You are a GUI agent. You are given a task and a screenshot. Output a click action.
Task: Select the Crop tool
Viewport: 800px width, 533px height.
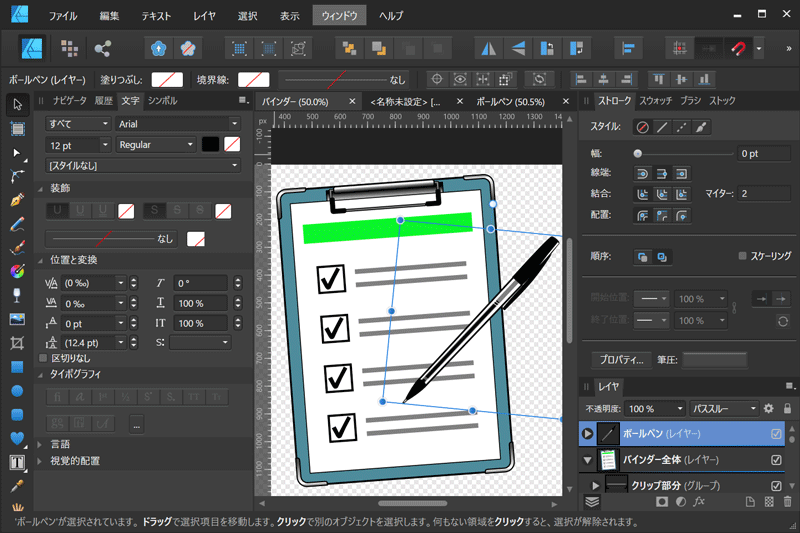pyautogui.click(x=17, y=343)
